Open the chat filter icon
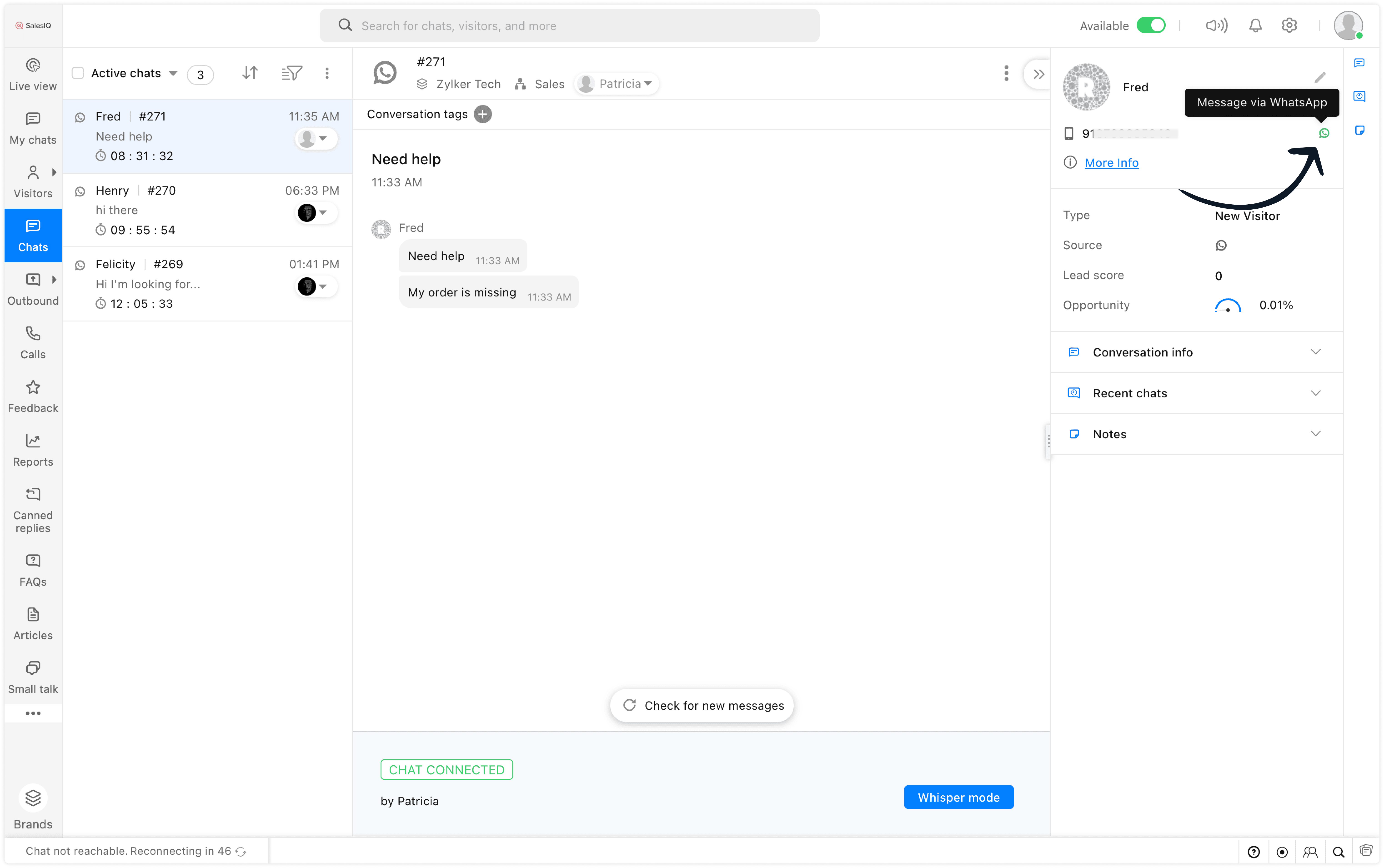This screenshot has width=1384, height=868. [x=292, y=73]
